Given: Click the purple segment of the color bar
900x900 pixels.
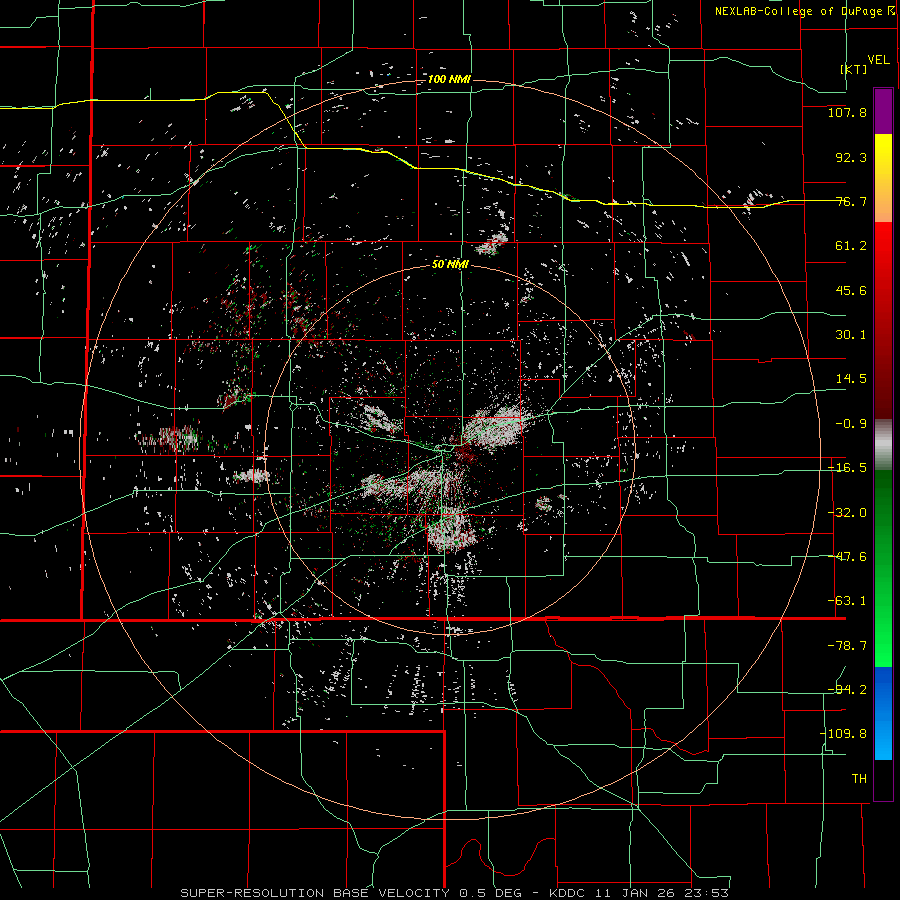Looking at the screenshot, I should [x=883, y=111].
